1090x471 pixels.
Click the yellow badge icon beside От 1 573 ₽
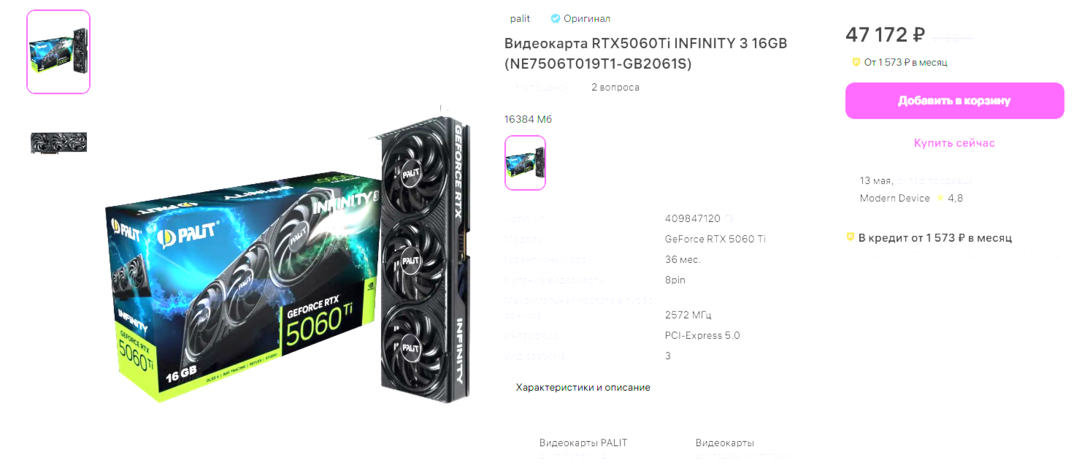tap(856, 63)
